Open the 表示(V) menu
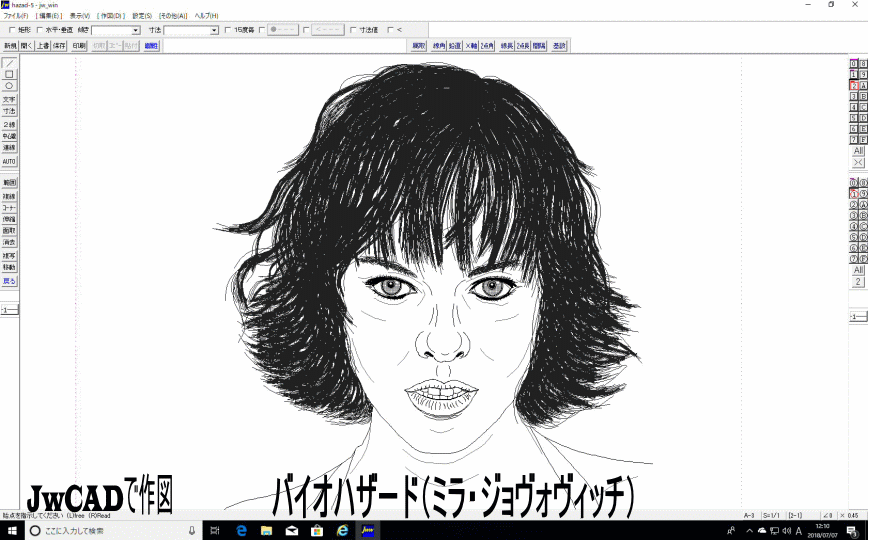 click(x=79, y=16)
